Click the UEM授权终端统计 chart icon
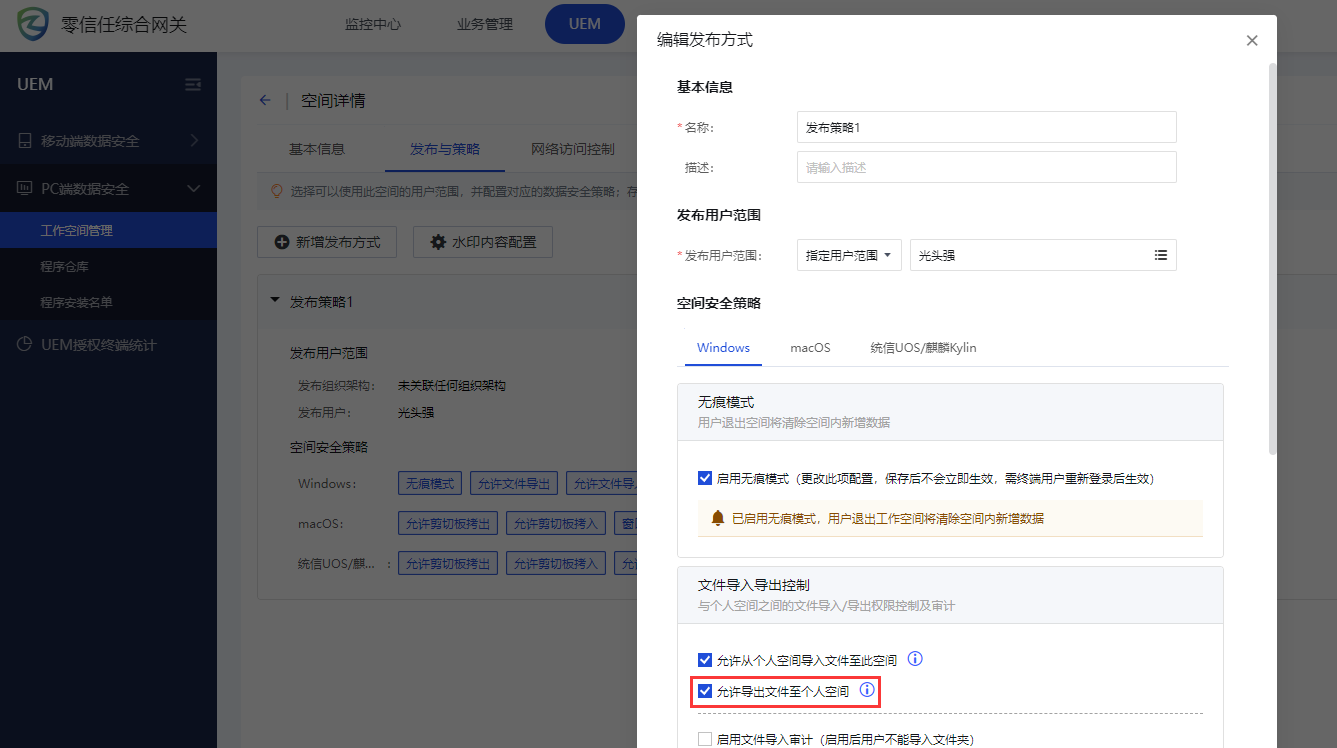 pos(24,345)
